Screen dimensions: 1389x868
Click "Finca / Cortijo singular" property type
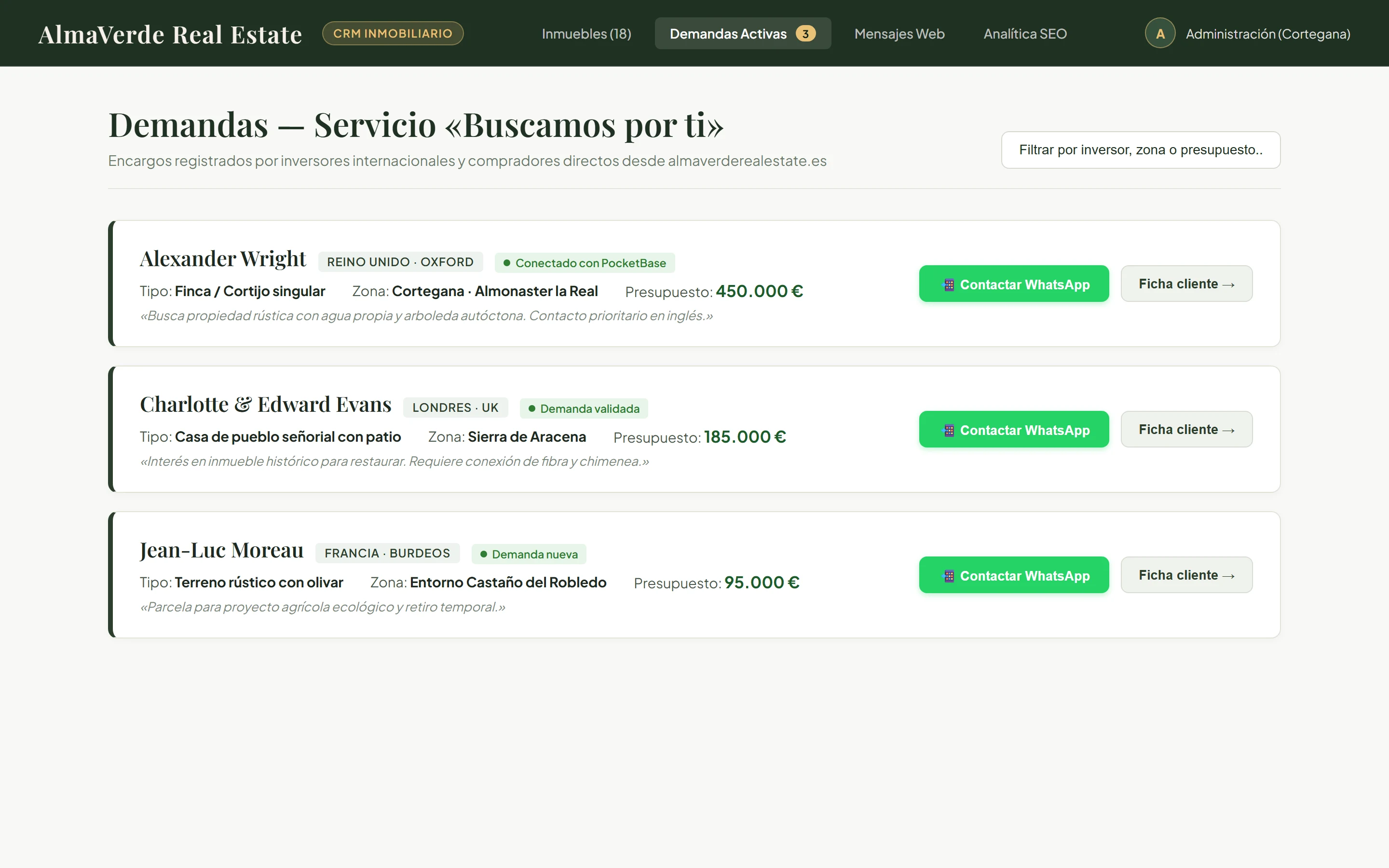250,291
